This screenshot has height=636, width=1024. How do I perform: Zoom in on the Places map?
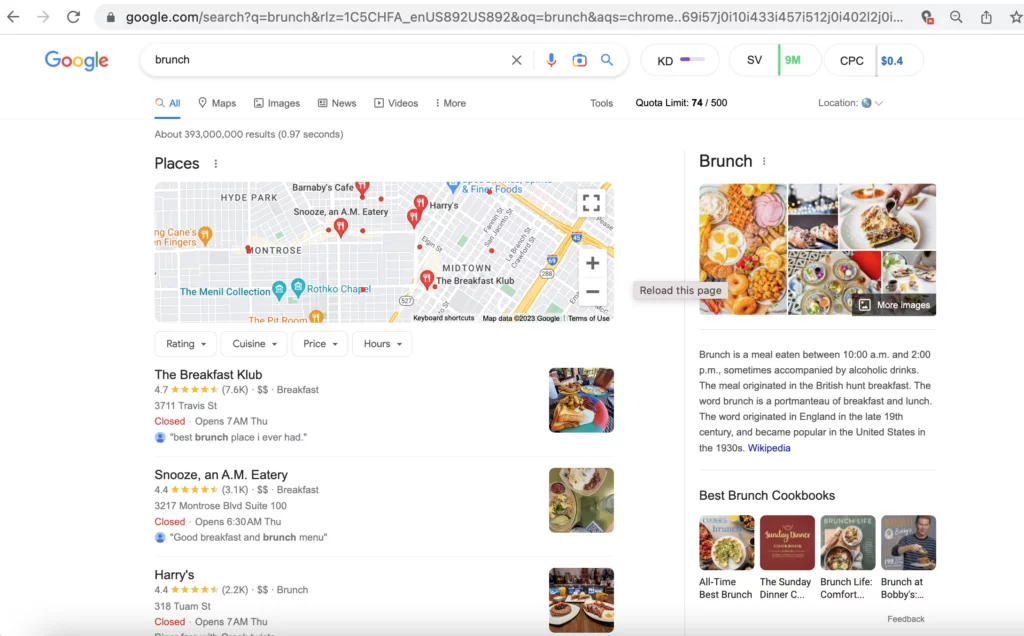click(x=592, y=263)
